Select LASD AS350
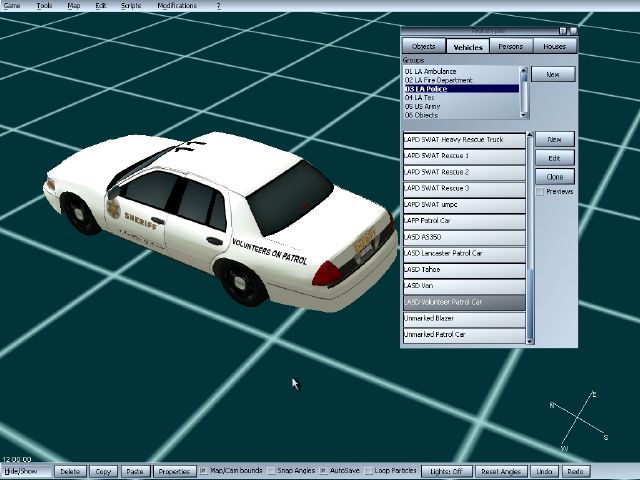The height and width of the screenshot is (480, 640). (x=464, y=237)
